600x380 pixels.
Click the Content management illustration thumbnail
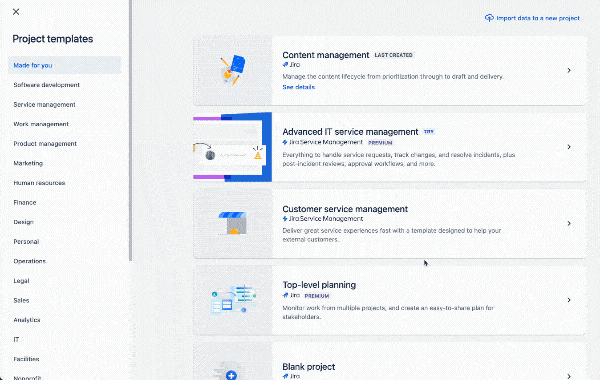(233, 70)
